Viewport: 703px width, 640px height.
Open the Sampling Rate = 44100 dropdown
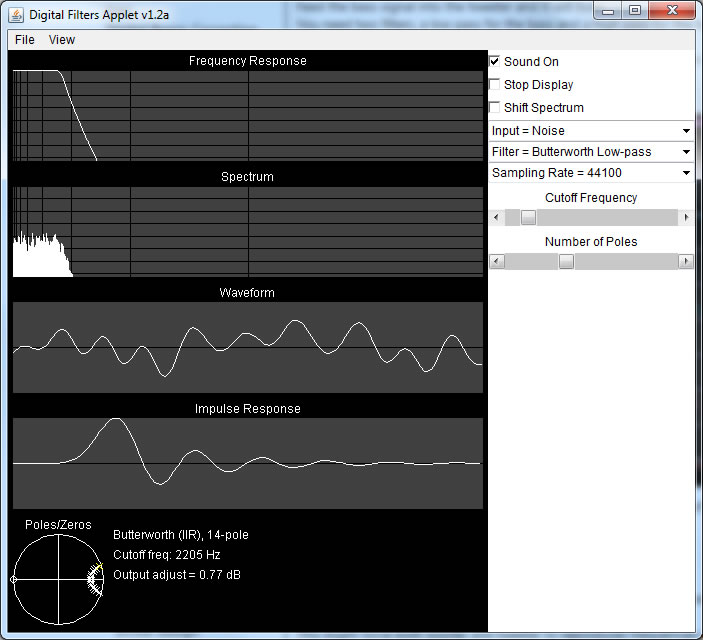pyautogui.click(x=591, y=173)
